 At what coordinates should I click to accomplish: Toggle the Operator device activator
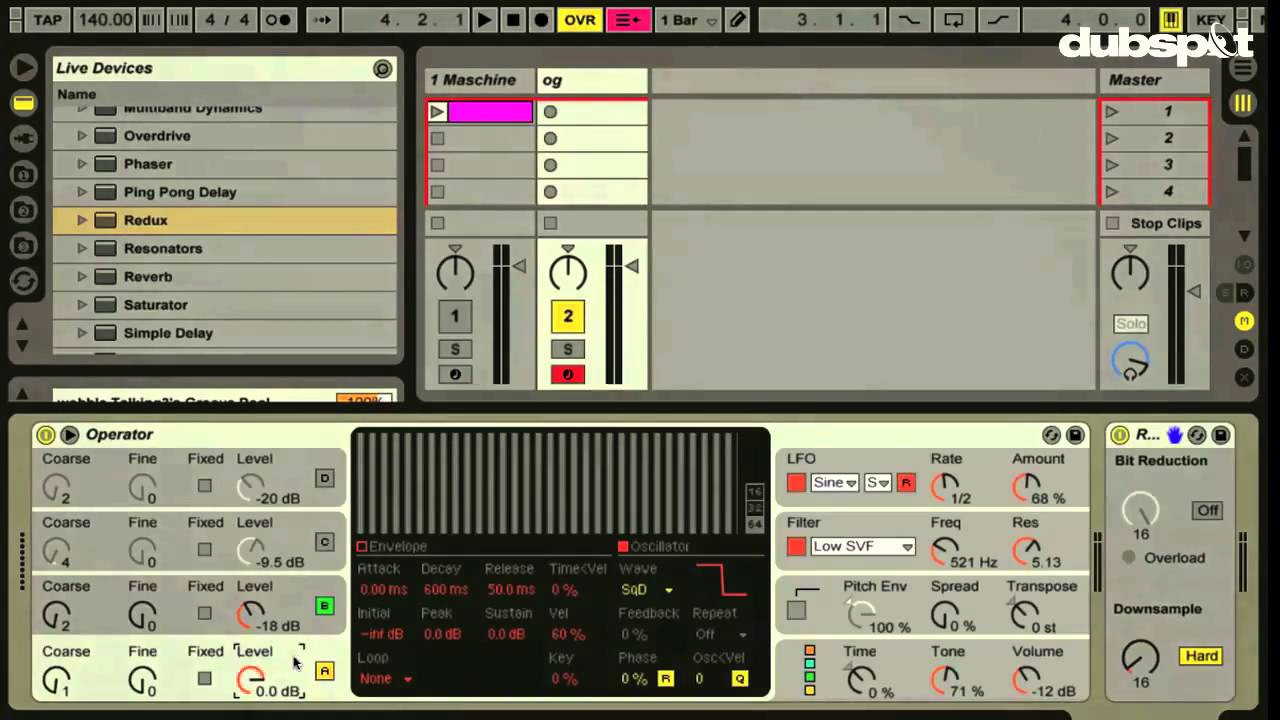click(x=45, y=435)
